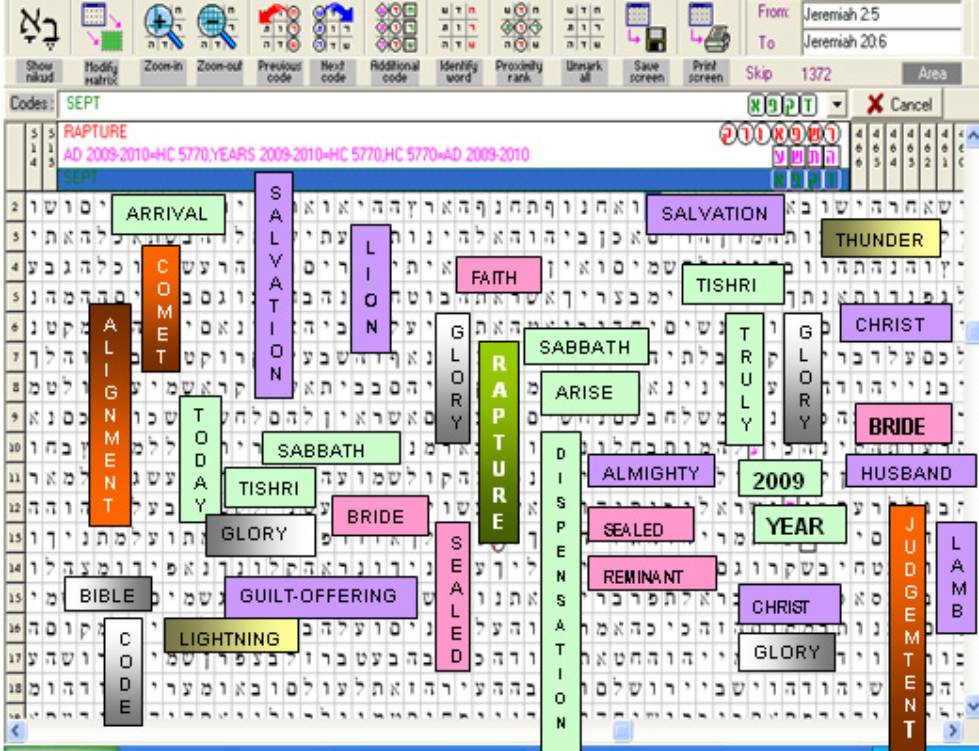Click the vertical scrollbar thumb
The height and width of the screenshot is (751, 979).
pos(972,332)
